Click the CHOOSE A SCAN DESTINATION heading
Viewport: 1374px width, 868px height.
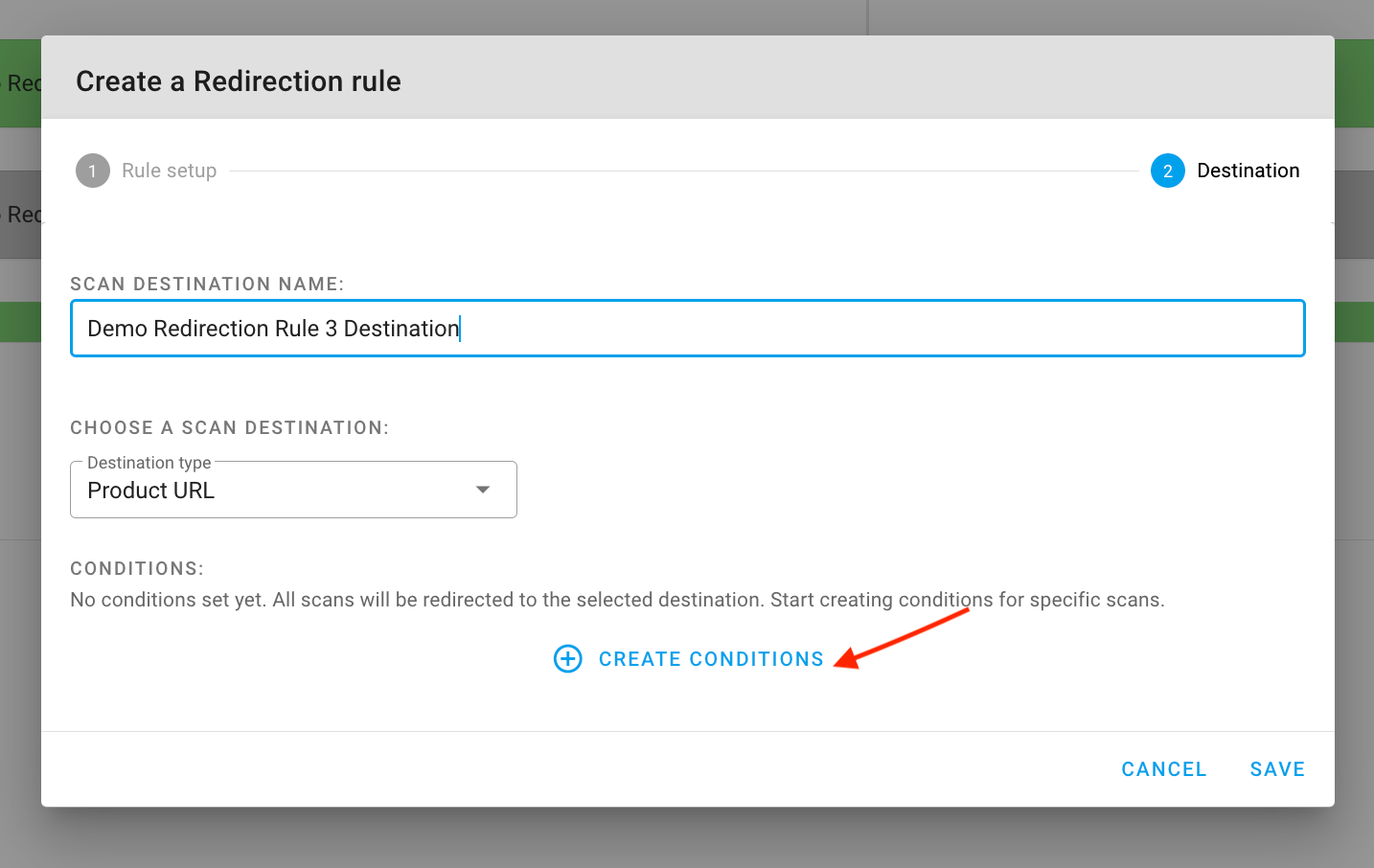(230, 428)
